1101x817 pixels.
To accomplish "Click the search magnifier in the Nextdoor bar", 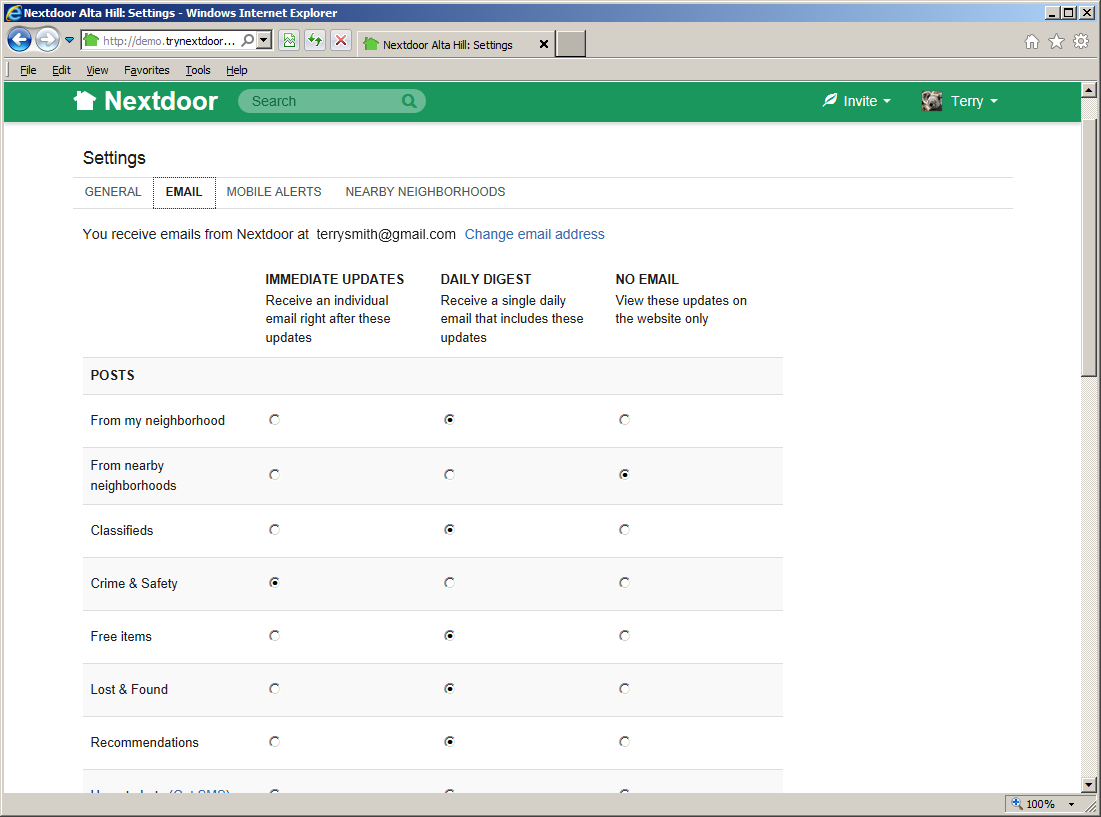I will (x=409, y=100).
